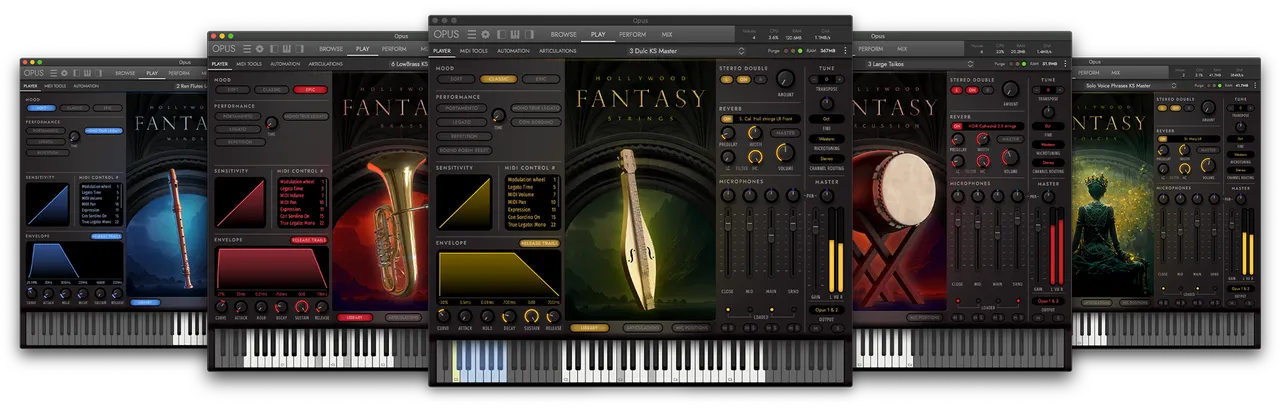Select the Soft mood in the Strings window

pyautogui.click(x=456, y=79)
